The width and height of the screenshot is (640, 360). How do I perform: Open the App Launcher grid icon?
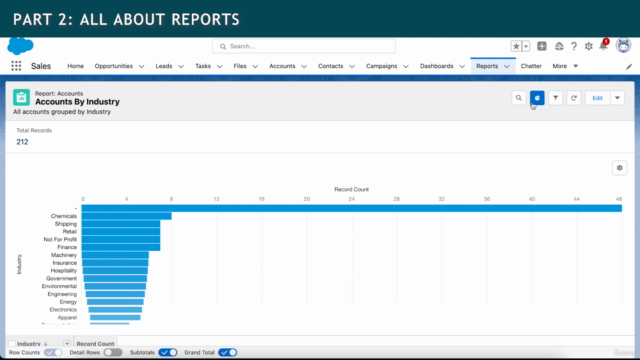[16, 66]
